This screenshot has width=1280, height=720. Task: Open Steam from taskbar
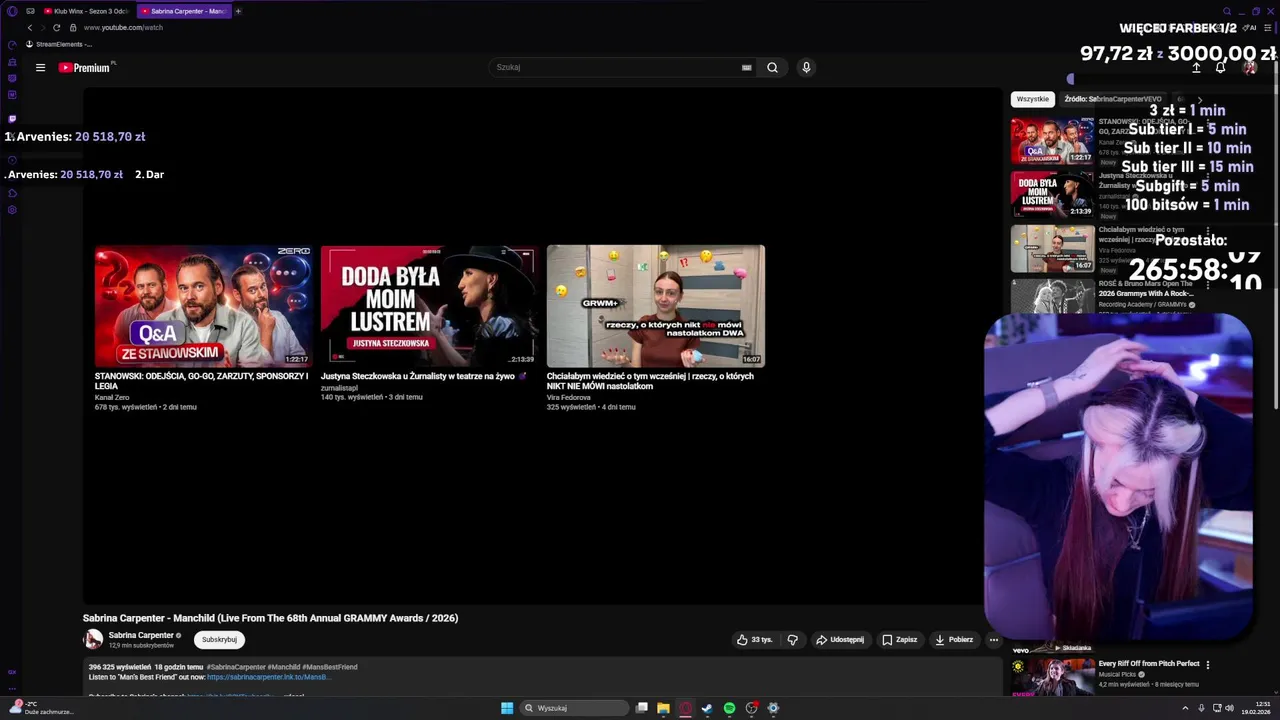707,708
